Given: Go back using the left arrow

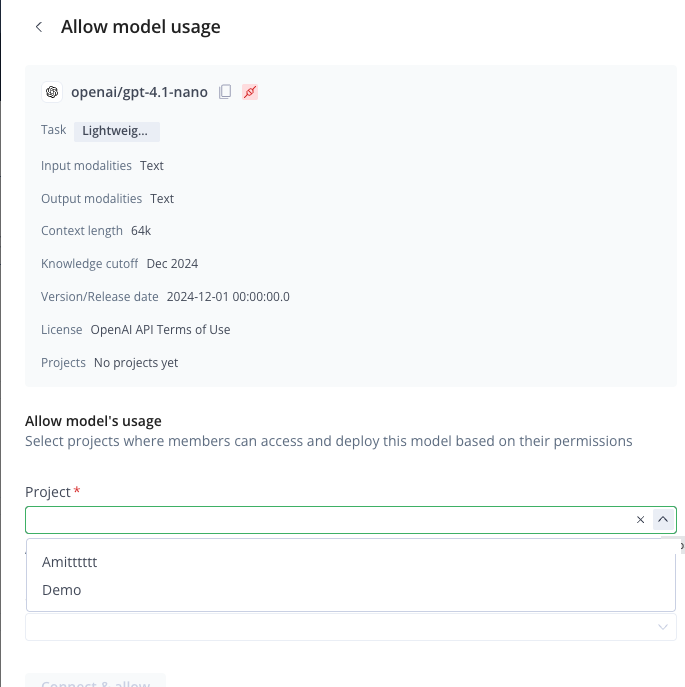Looking at the screenshot, I should click(x=39, y=27).
